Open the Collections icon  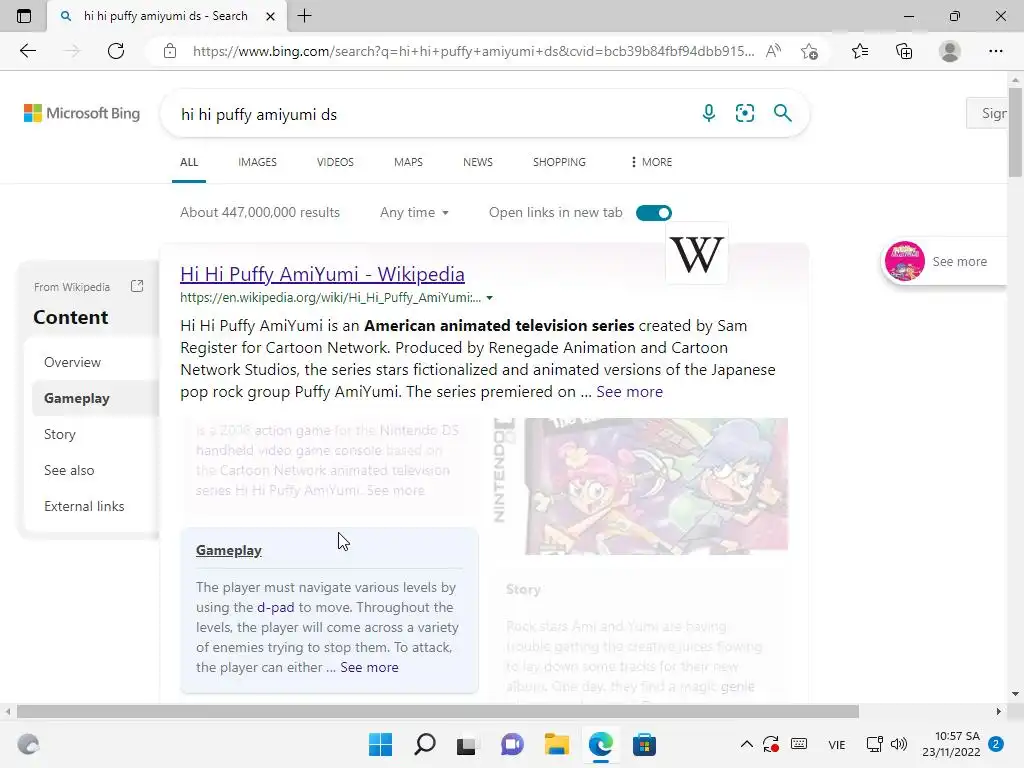pyautogui.click(x=904, y=51)
